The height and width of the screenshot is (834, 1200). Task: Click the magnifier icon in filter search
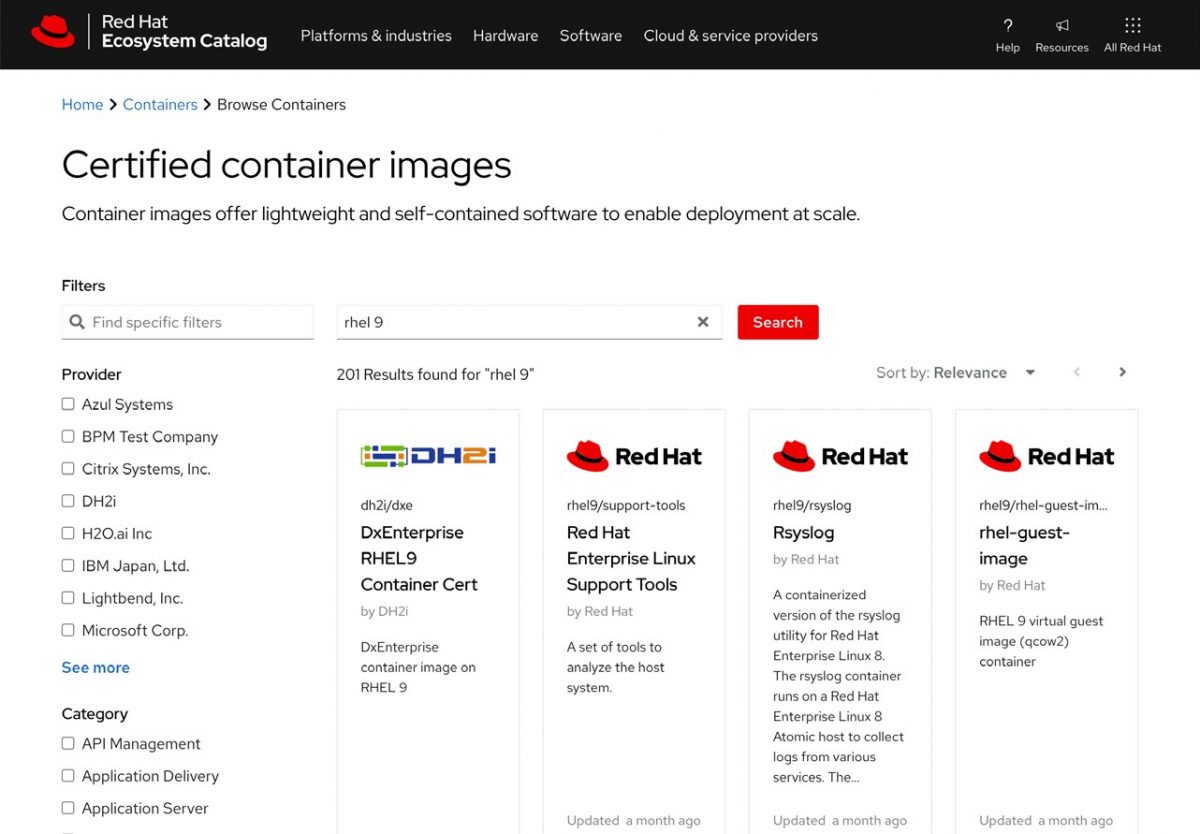click(x=77, y=322)
